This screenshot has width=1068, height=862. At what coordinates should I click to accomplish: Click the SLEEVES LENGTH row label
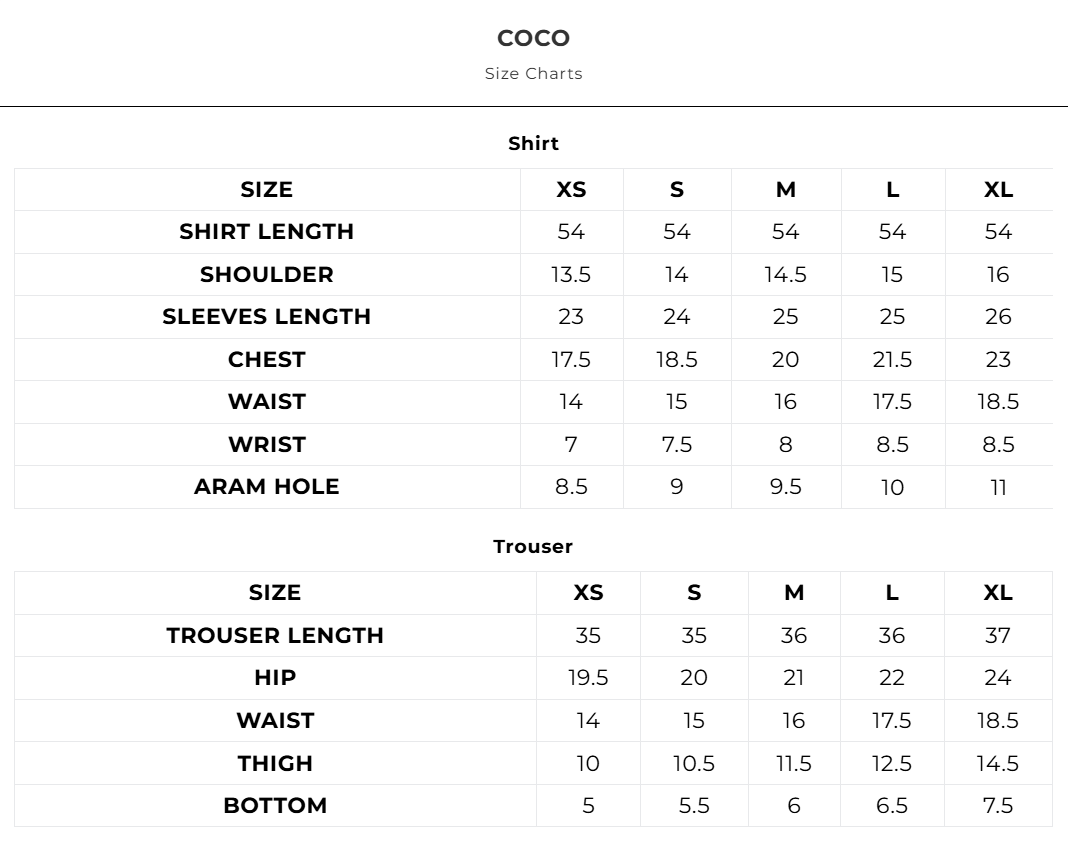click(x=267, y=316)
